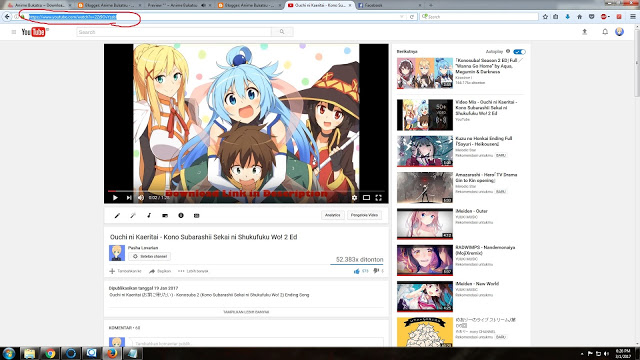Screen dimensions: 640x360
Task: Enter fullscreen from the player controls
Action: pos(378,198)
